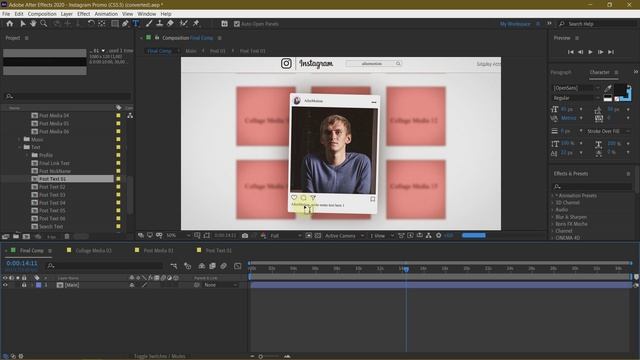640x360 pixels.
Task: Open the OpenSans font family dropdown
Action: point(576,88)
